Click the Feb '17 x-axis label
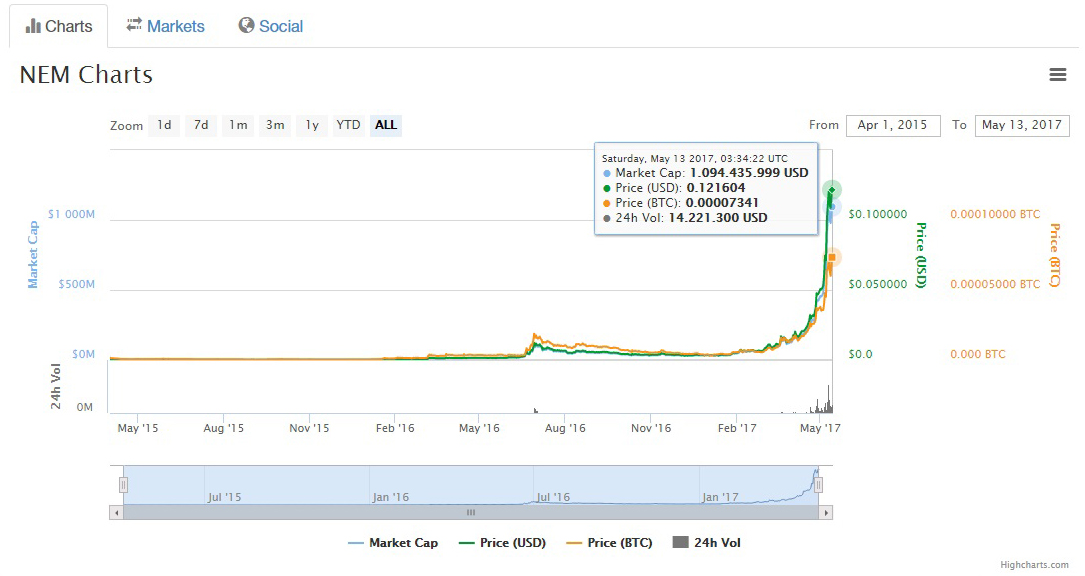The image size is (1085, 576). tap(737, 428)
